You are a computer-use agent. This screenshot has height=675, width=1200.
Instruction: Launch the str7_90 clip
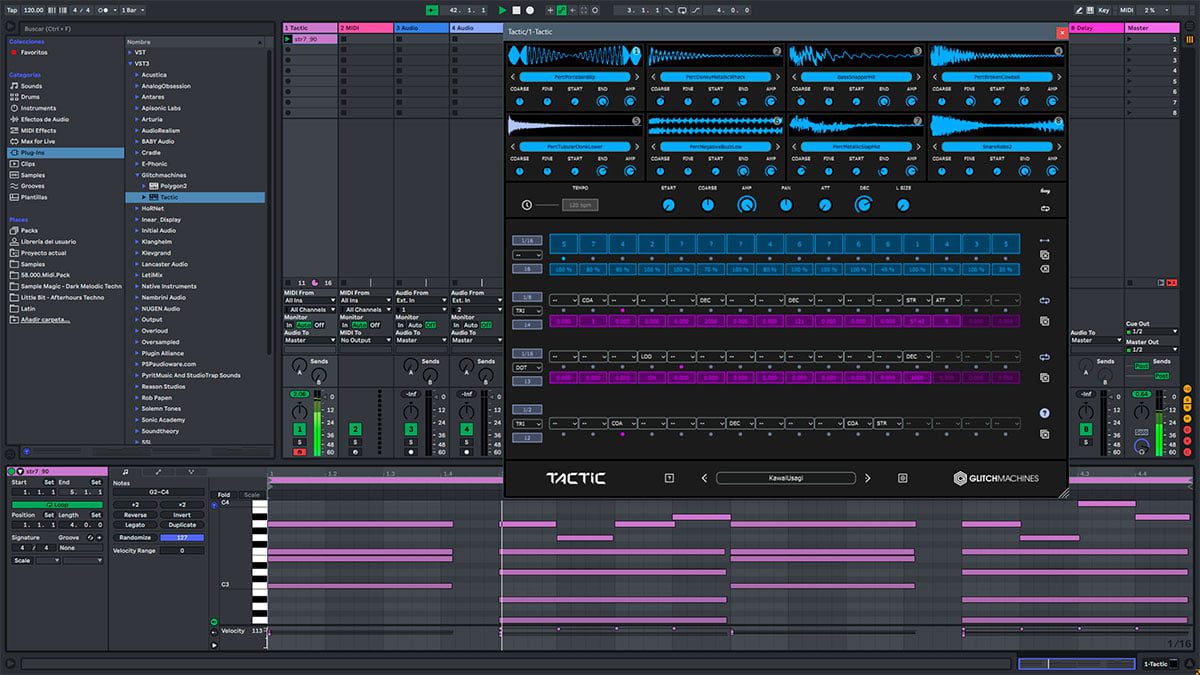point(288,39)
